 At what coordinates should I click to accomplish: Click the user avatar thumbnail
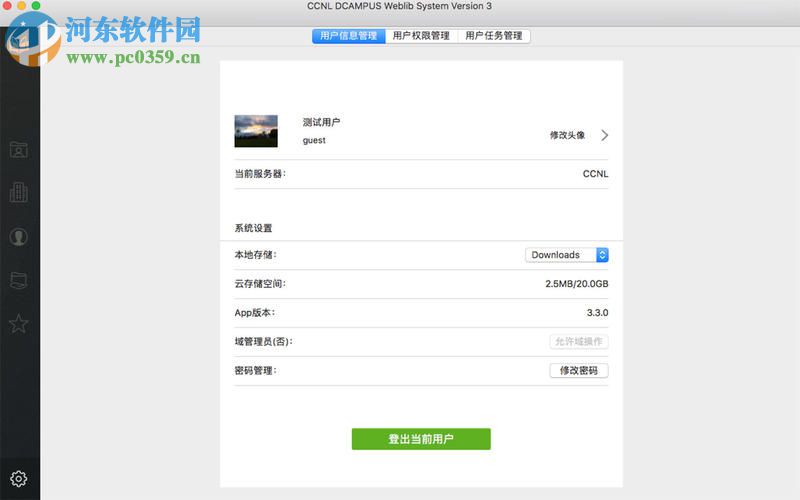256,131
